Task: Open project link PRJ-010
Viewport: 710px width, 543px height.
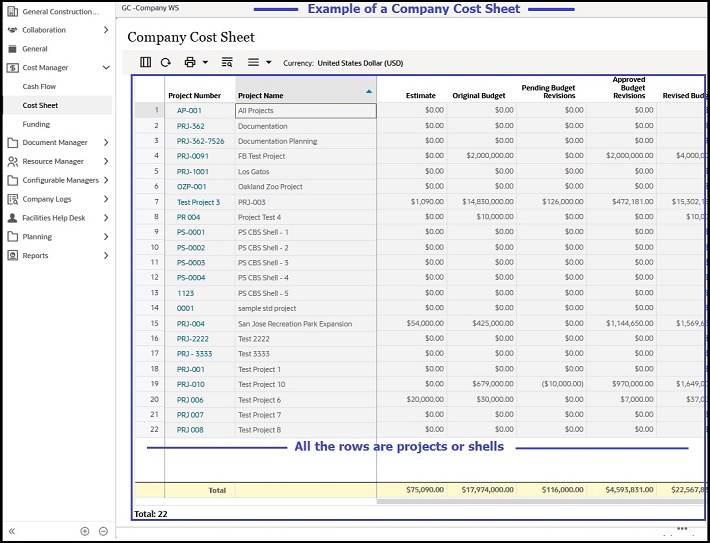Action: coord(191,384)
